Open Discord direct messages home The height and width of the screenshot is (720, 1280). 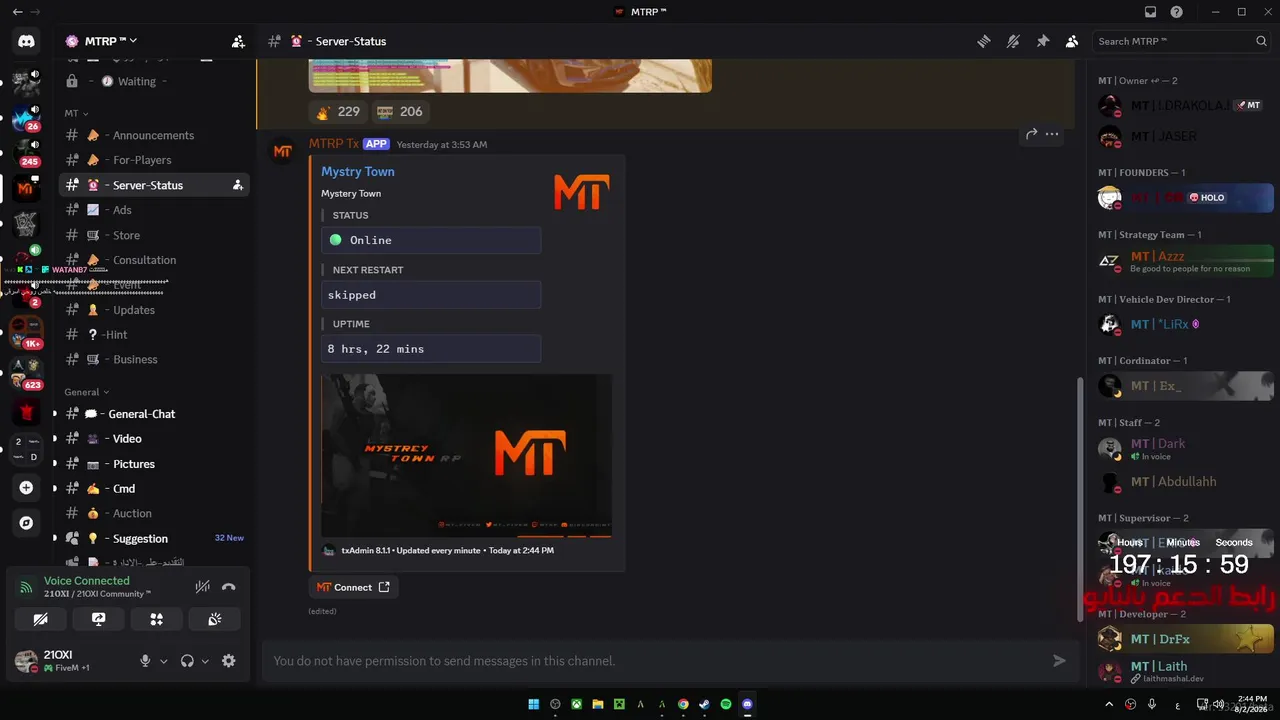(x=26, y=41)
